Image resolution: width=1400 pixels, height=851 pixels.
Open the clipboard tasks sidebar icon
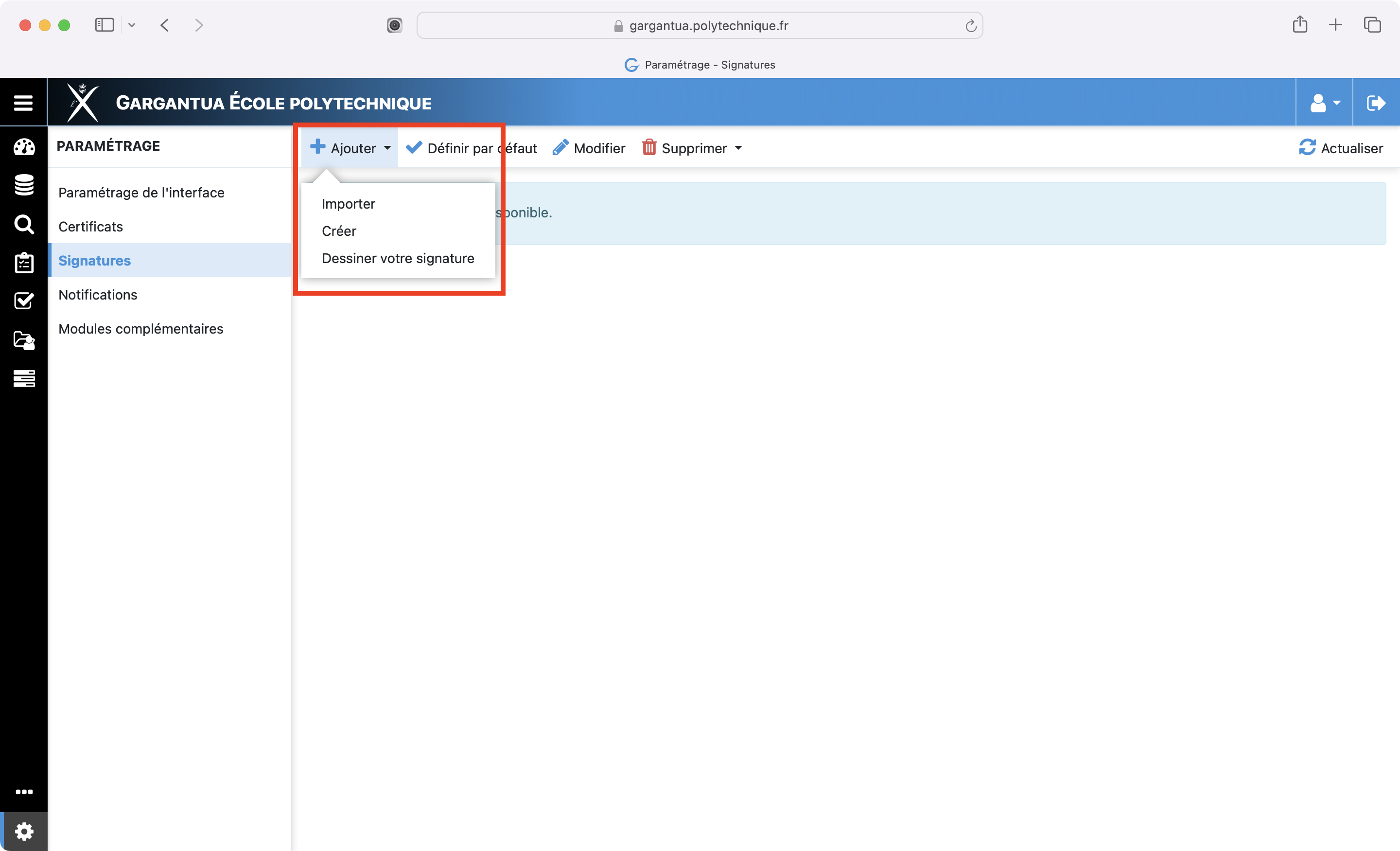[24, 263]
